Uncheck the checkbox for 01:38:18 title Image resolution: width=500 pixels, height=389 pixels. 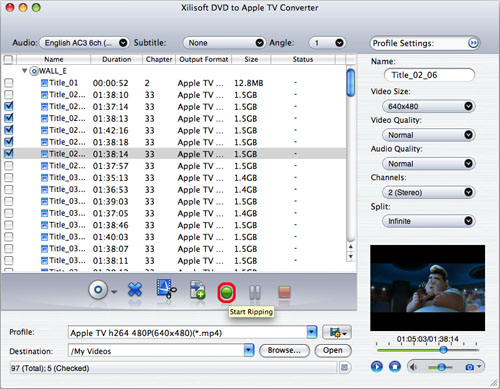(x=9, y=142)
